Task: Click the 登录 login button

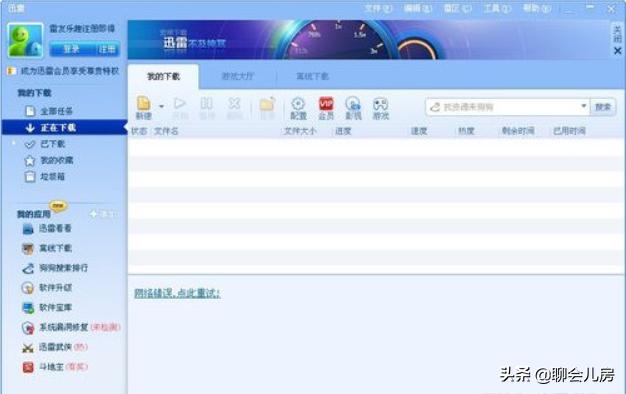Action: click(71, 49)
